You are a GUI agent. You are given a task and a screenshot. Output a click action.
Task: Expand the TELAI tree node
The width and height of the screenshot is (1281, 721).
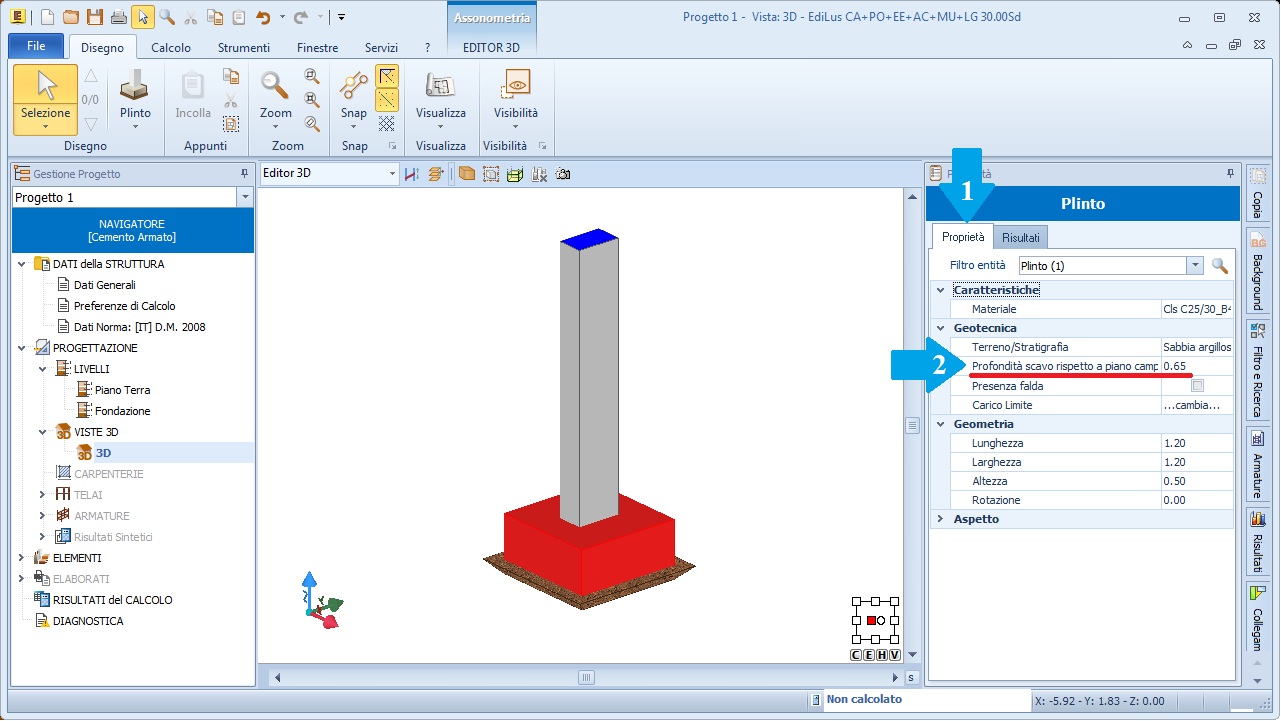[42, 495]
